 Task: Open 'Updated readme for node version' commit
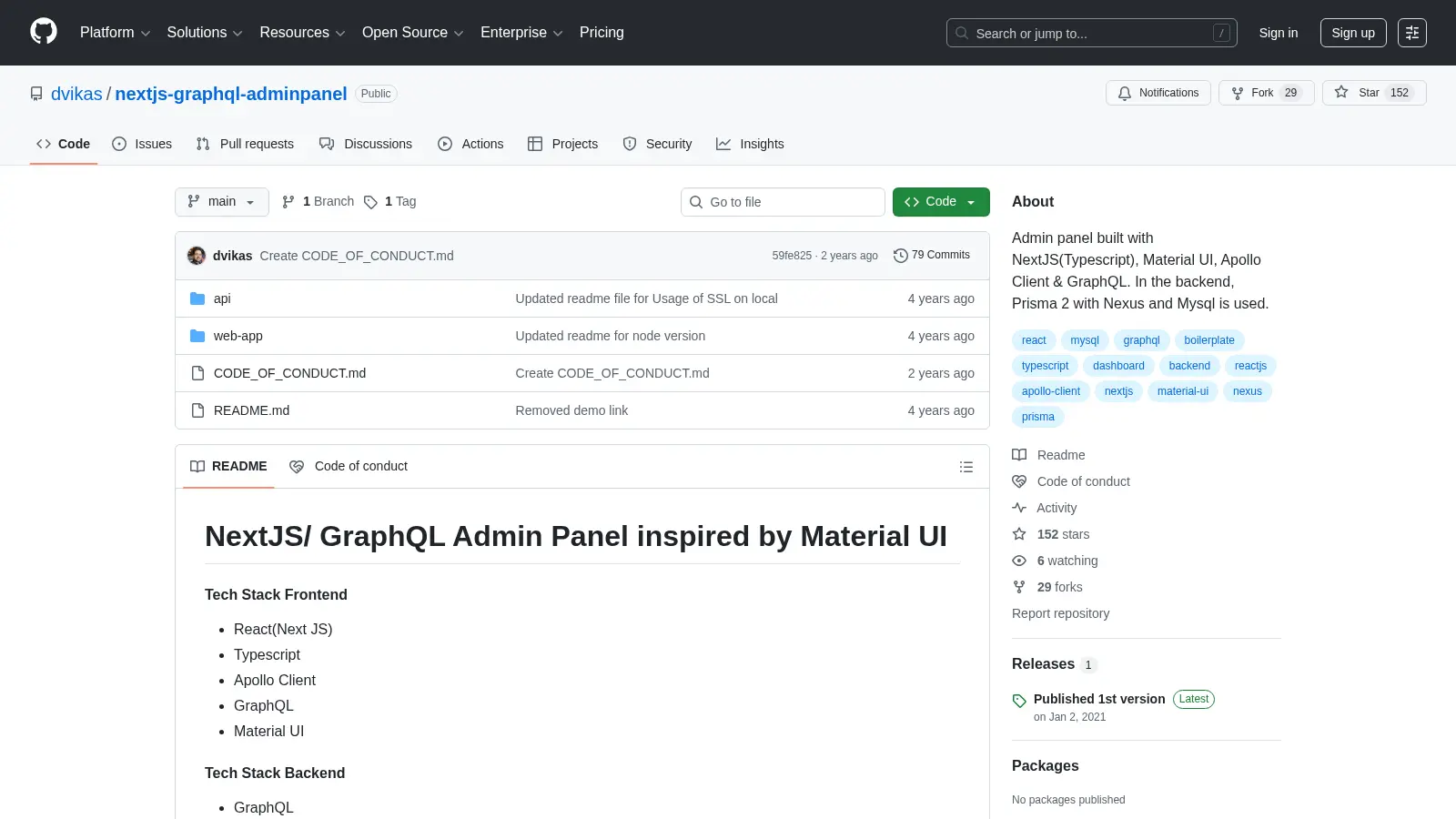(611, 336)
